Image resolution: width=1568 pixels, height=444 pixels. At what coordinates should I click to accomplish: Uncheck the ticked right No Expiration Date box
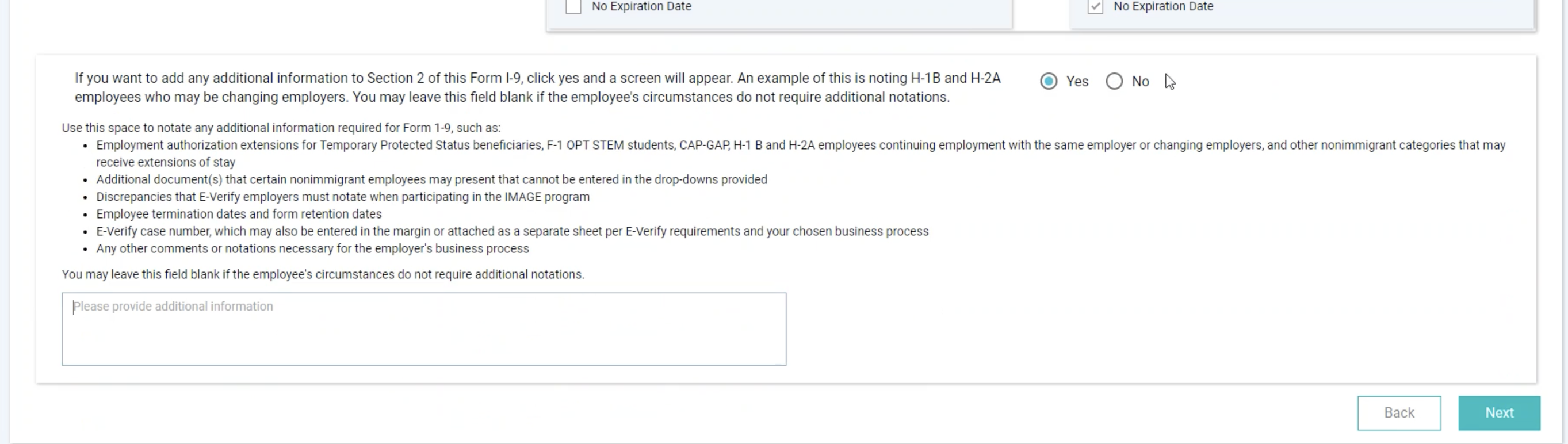click(x=1095, y=7)
